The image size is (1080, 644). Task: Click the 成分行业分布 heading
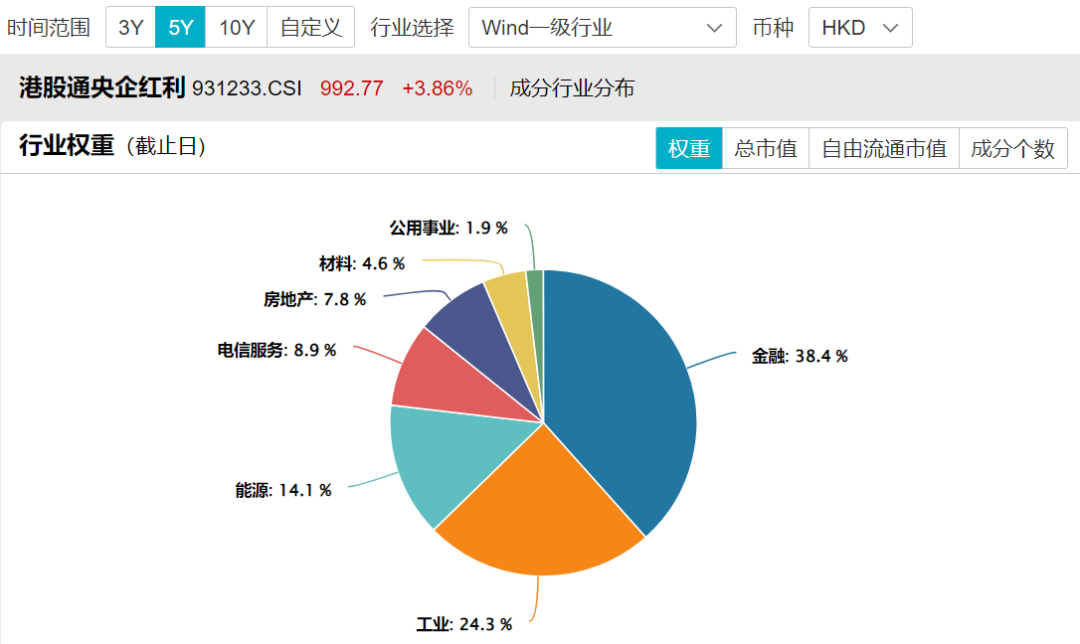(x=572, y=88)
